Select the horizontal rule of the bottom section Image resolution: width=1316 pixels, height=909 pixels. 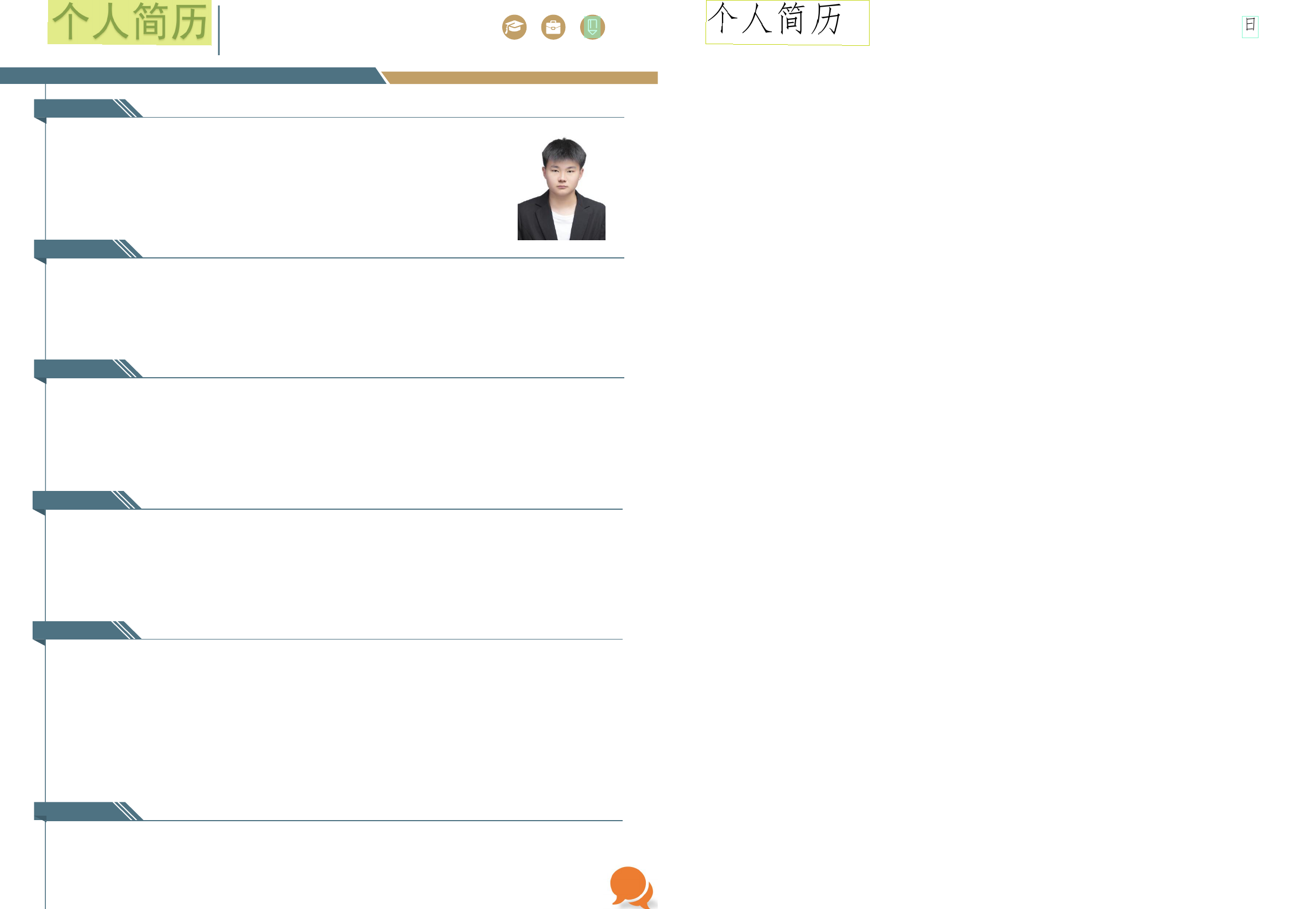point(382,821)
